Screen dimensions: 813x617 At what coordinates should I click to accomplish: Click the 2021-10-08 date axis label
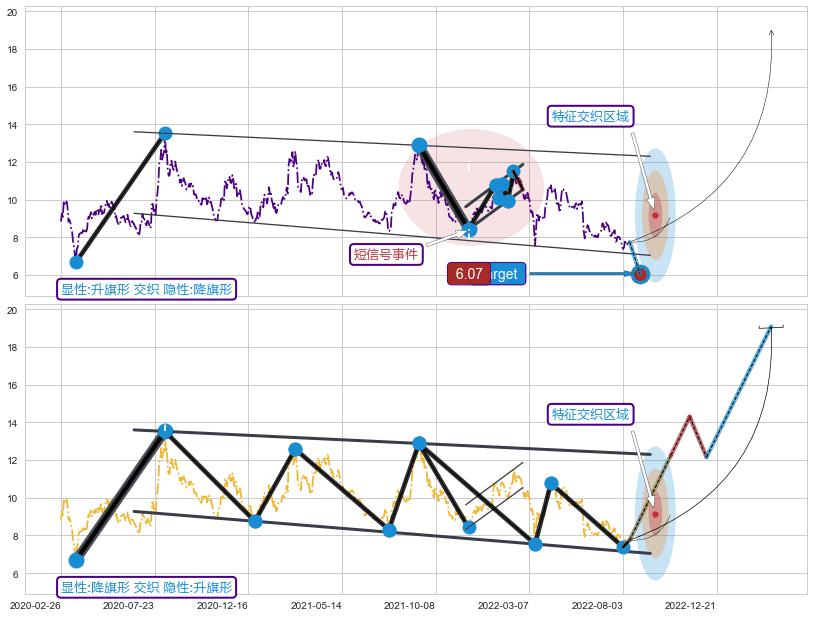[x=411, y=605]
